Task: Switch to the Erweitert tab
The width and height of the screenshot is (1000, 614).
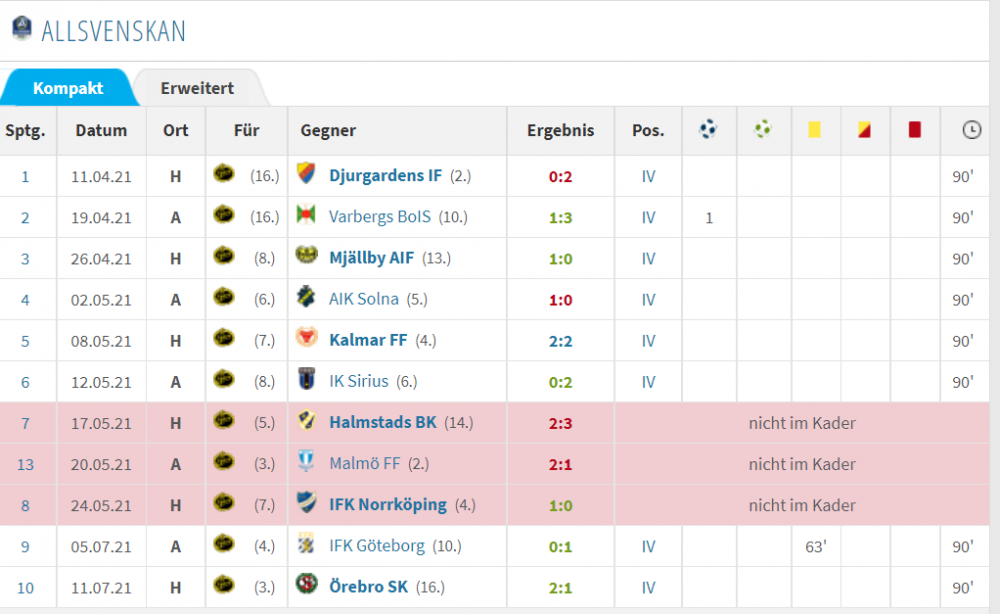Action: [197, 88]
